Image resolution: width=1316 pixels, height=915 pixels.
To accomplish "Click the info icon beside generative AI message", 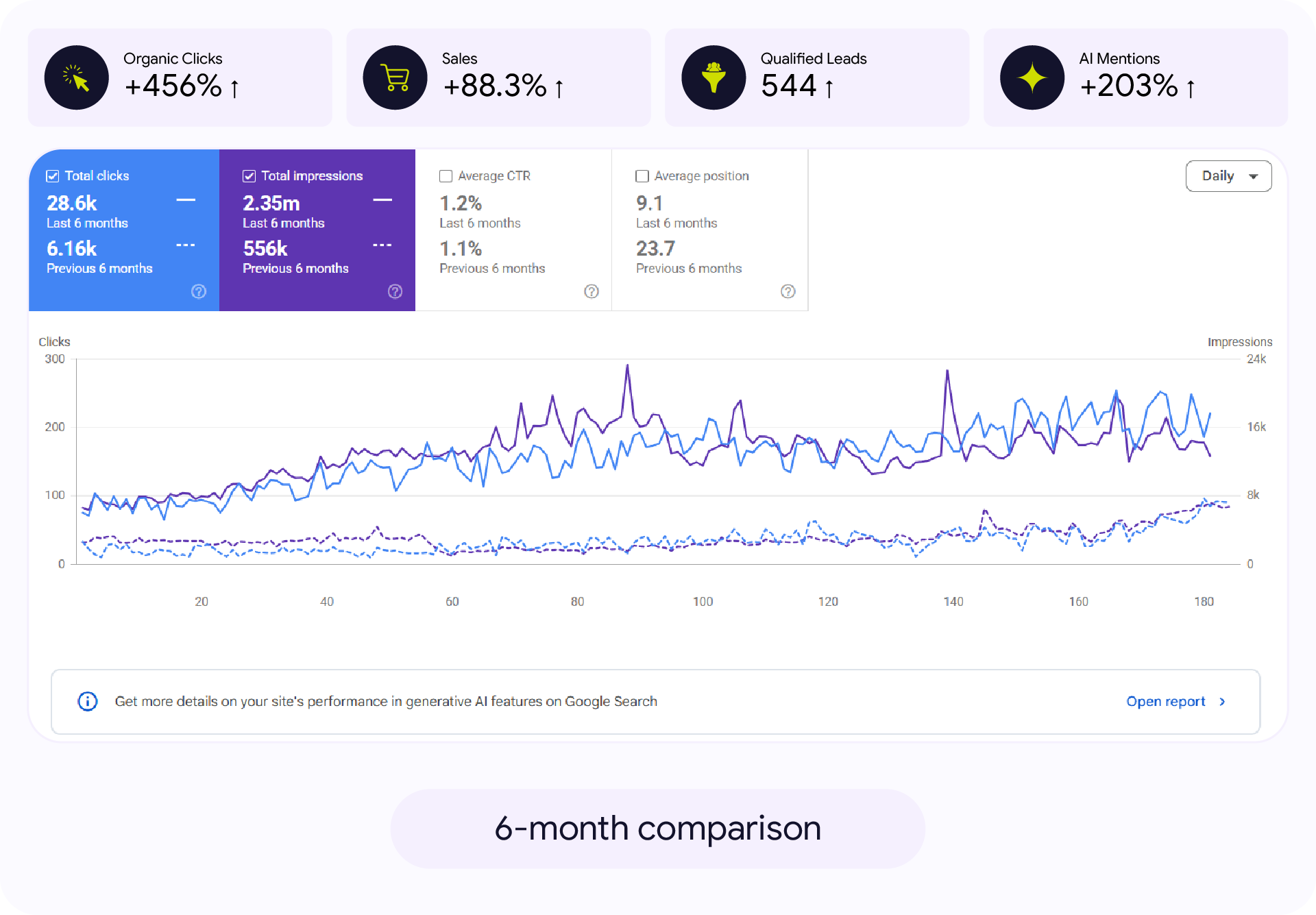I will click(88, 701).
